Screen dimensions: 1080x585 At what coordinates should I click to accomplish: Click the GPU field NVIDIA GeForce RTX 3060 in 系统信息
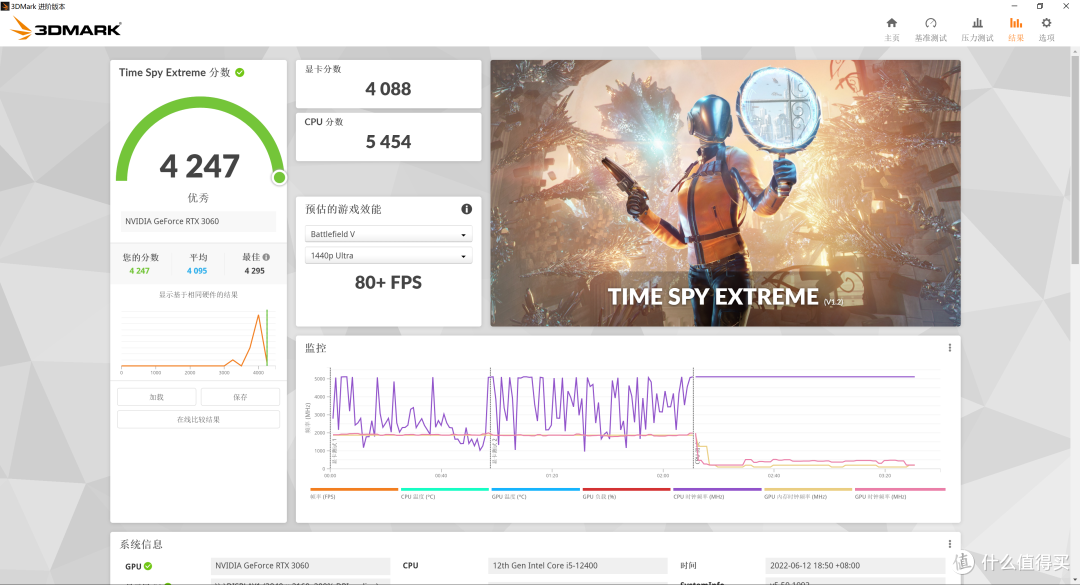coord(300,566)
